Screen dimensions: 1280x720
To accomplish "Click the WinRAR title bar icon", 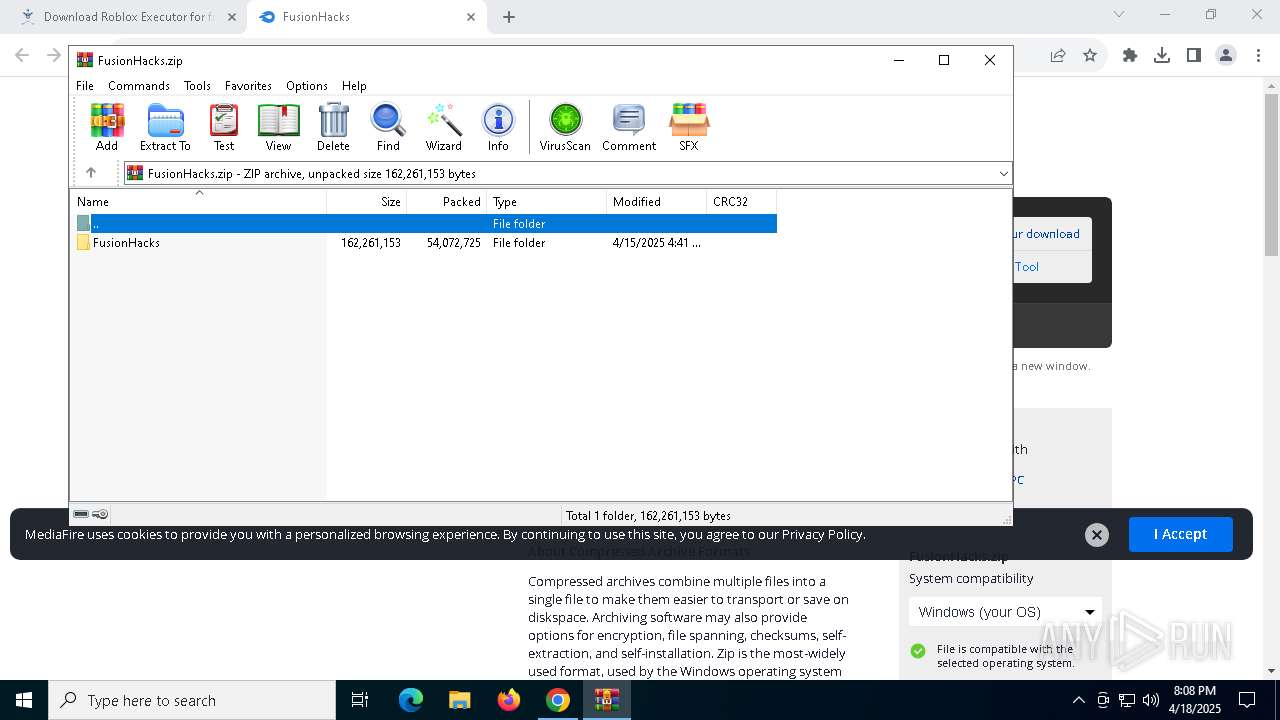I will tap(85, 60).
